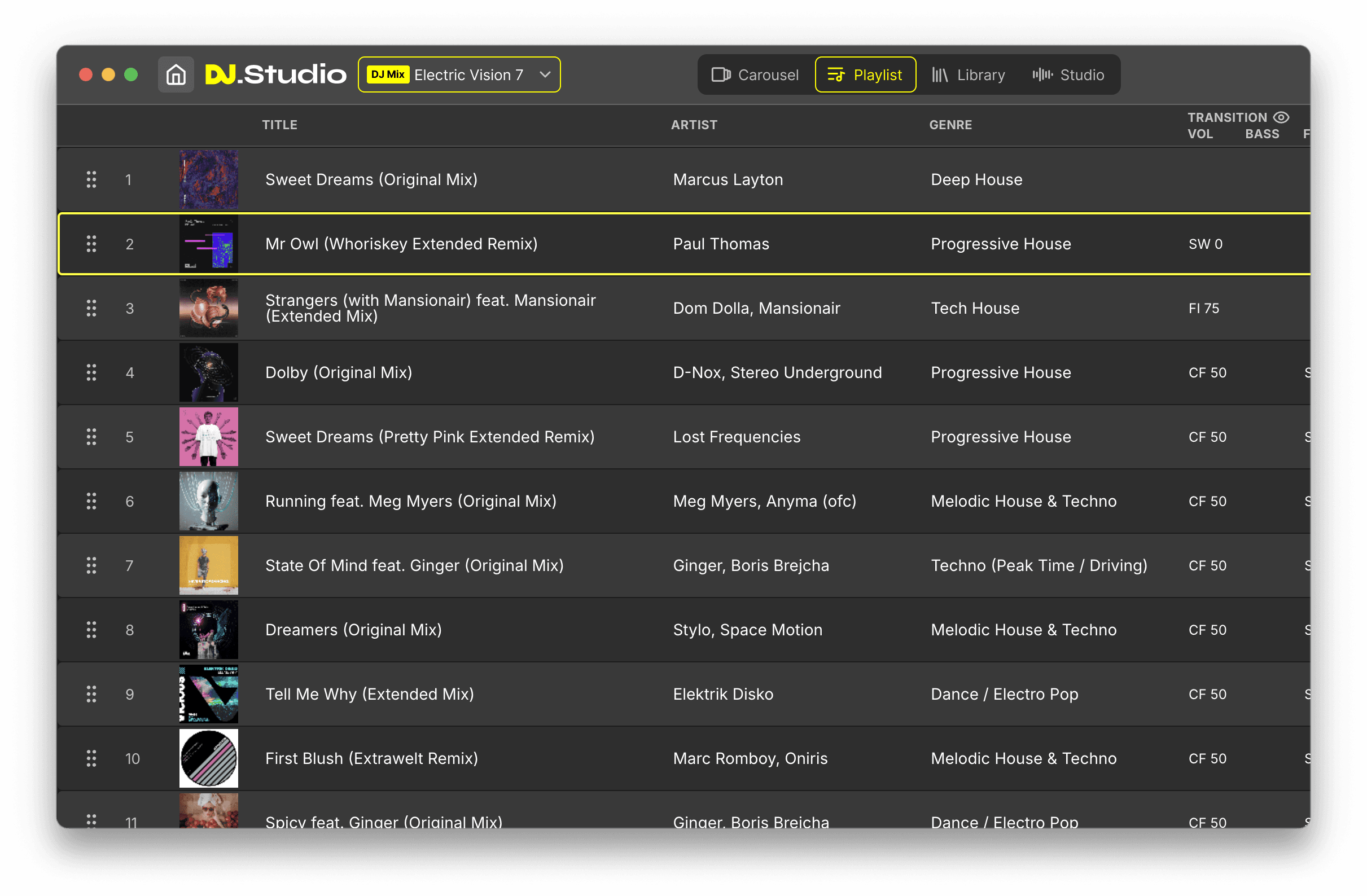Select 'First Blush (Extrawelt Remix)' title
Viewport: 1367px width, 896px height.
tap(371, 759)
